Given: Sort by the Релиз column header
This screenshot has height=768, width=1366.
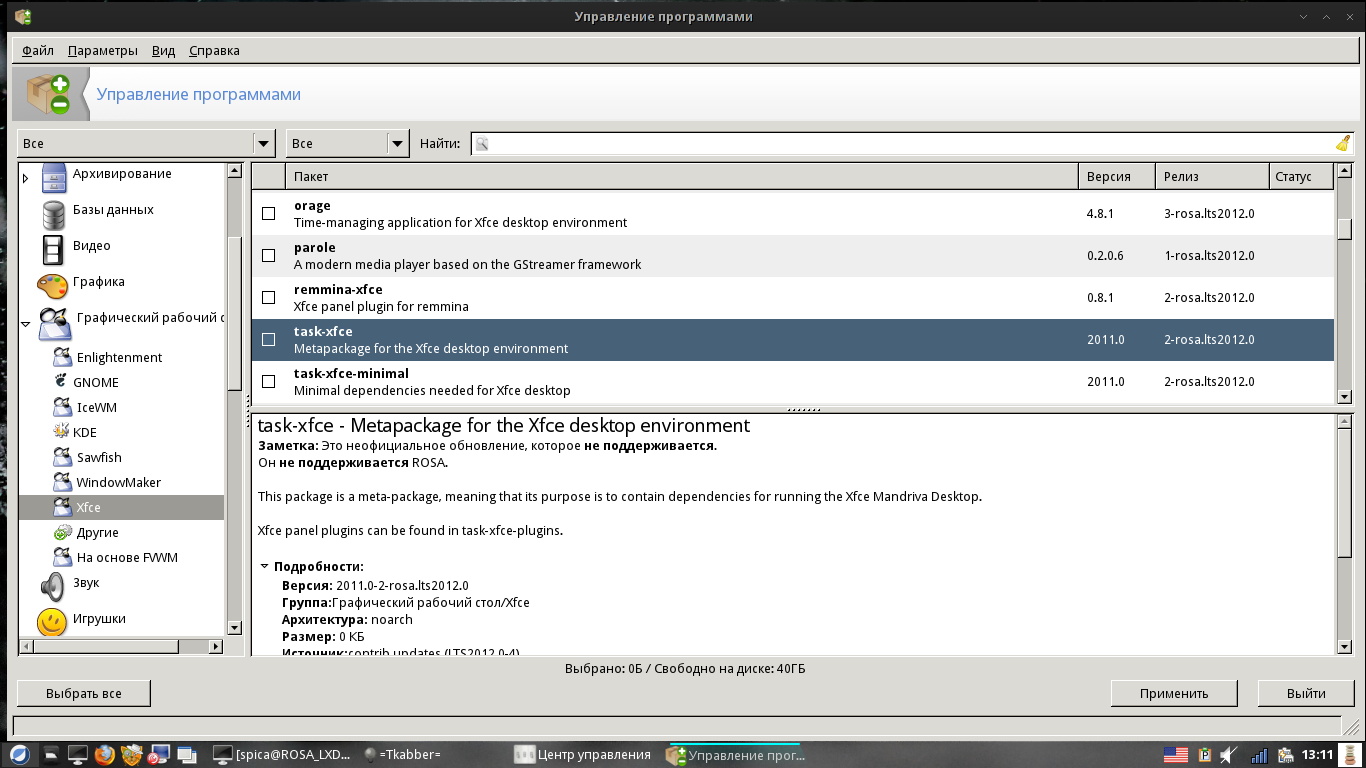Looking at the screenshot, I should pos(1212,176).
